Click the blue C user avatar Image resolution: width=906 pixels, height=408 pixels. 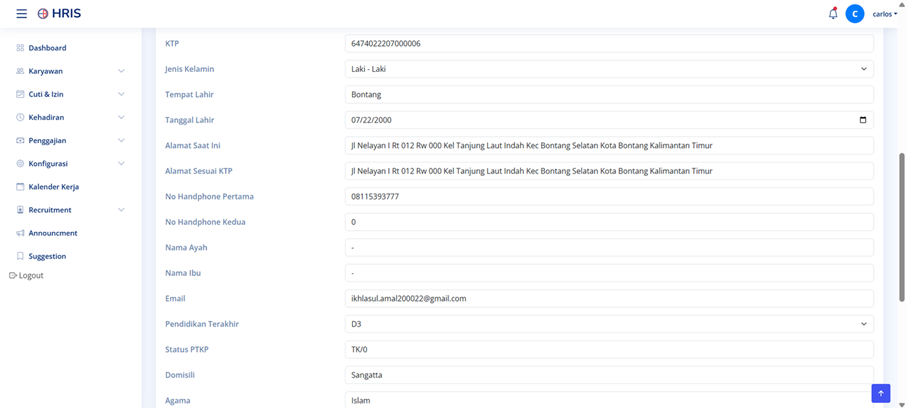pyautogui.click(x=855, y=13)
